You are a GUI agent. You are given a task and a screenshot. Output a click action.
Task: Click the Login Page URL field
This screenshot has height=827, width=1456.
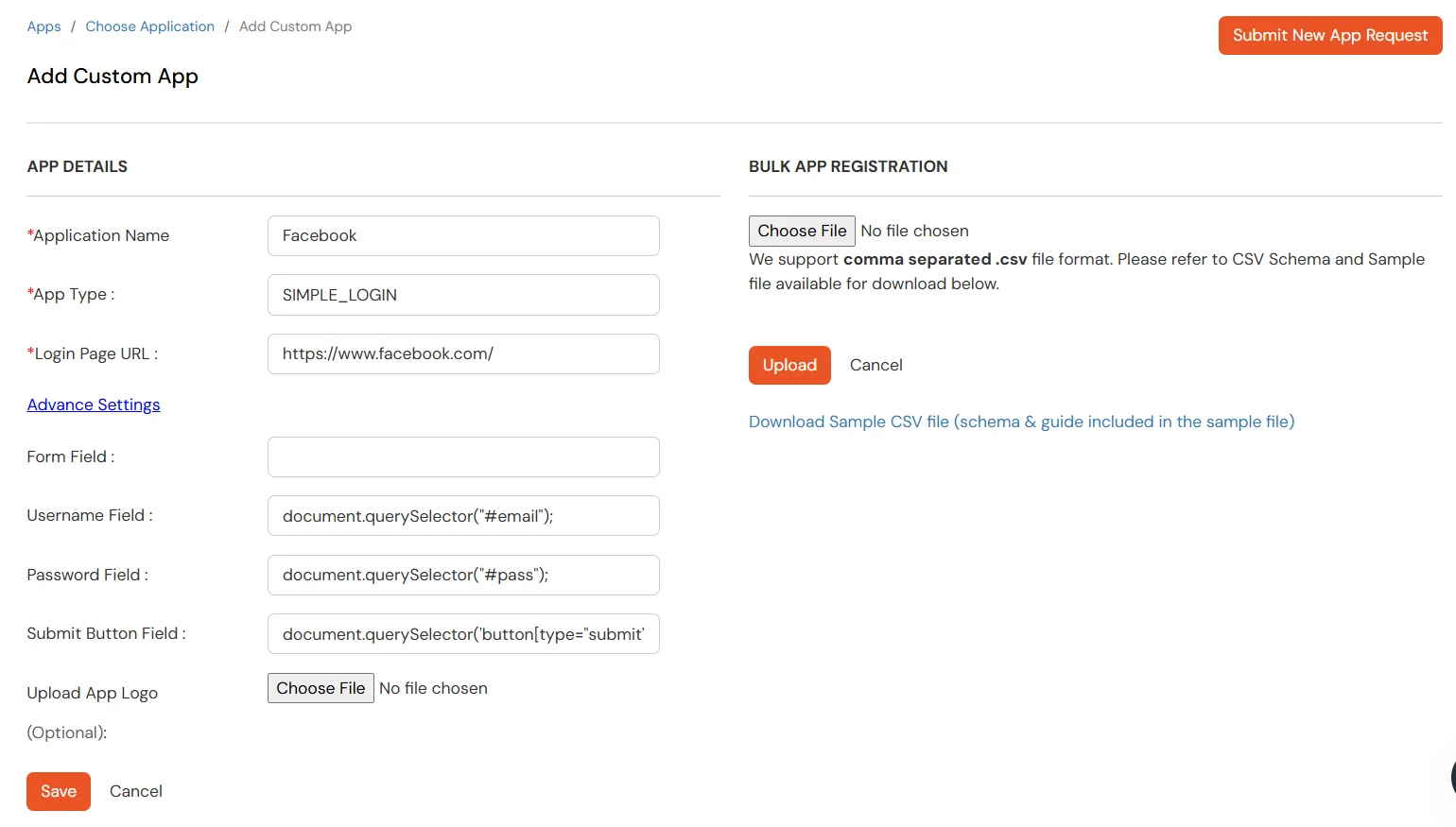[x=463, y=353]
